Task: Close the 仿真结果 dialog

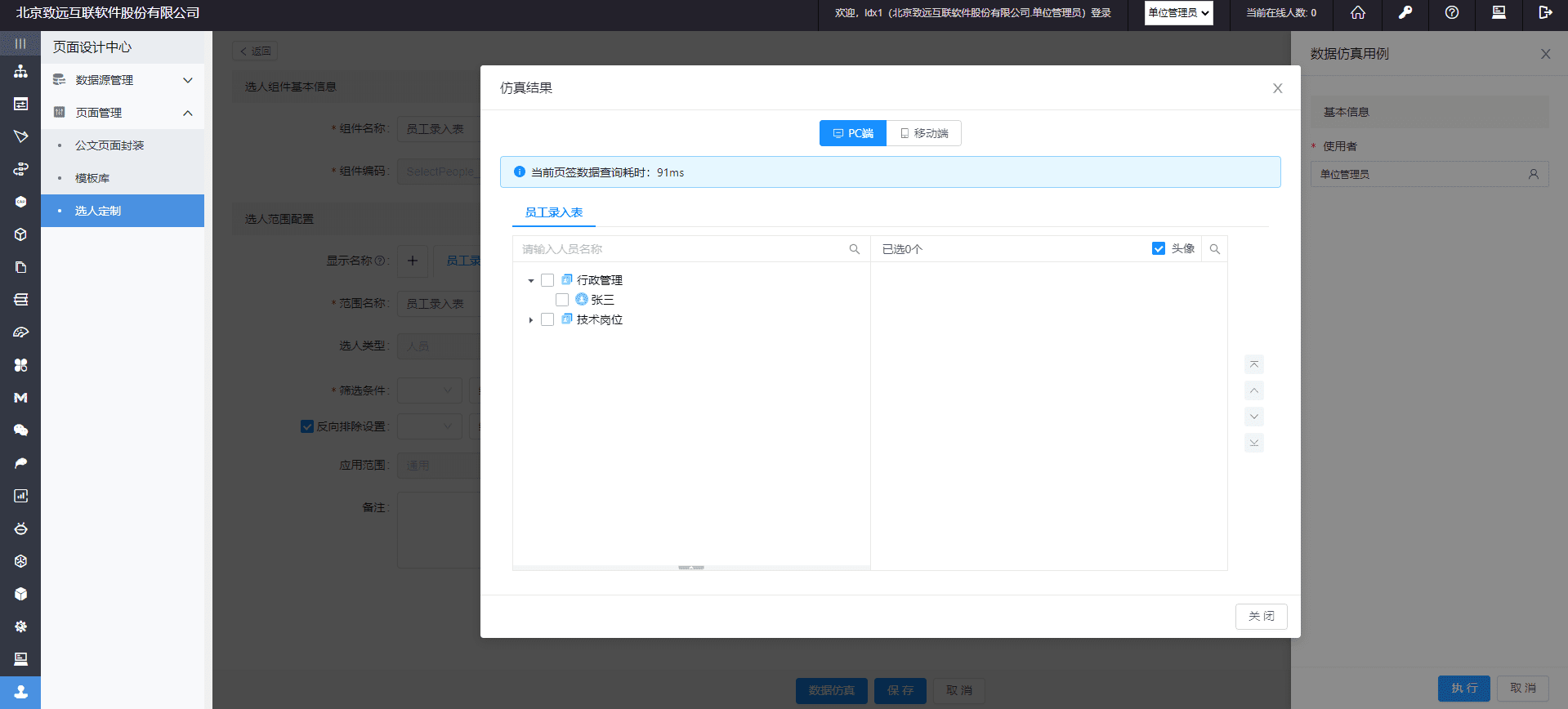Action: click(x=1278, y=88)
